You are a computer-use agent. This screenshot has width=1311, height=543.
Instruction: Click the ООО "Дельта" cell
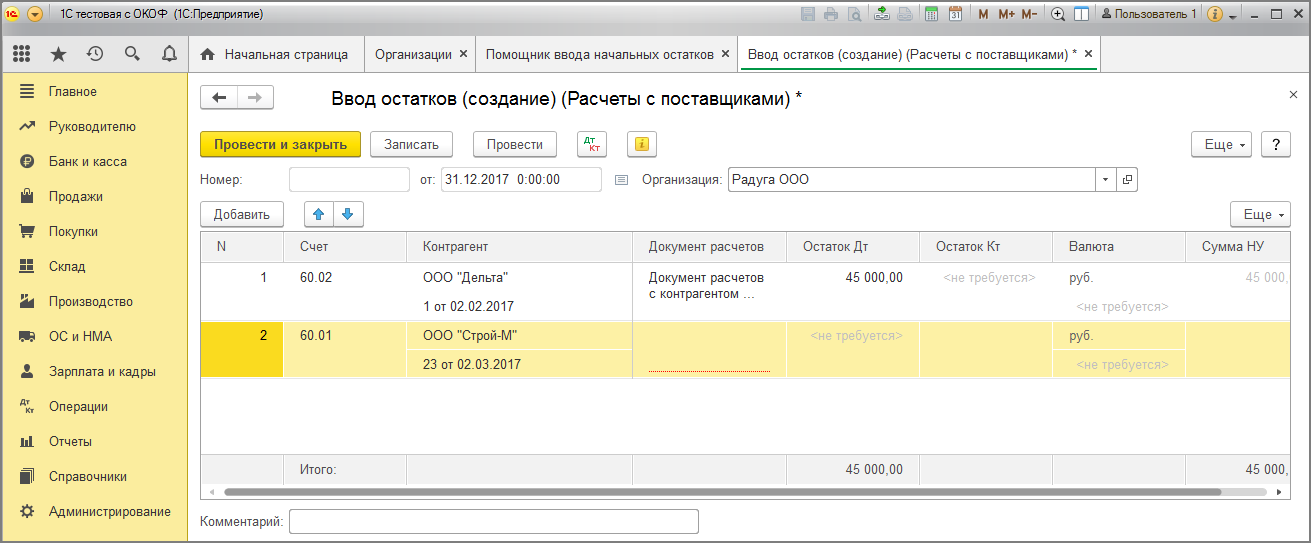(x=519, y=278)
